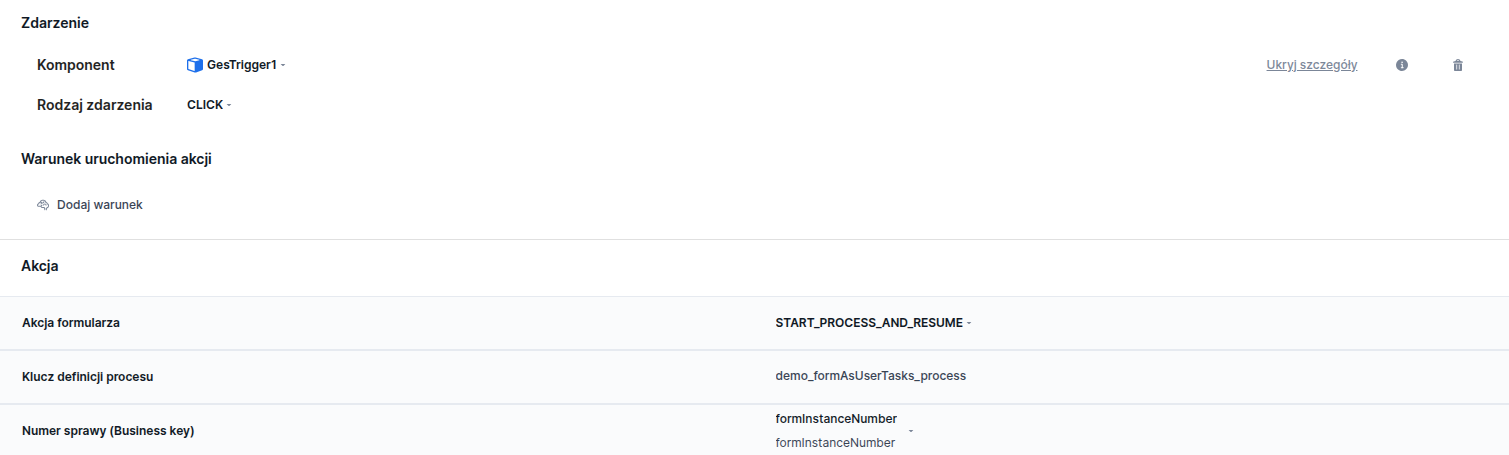Click the arrow beside formInstanceNumber

910,431
